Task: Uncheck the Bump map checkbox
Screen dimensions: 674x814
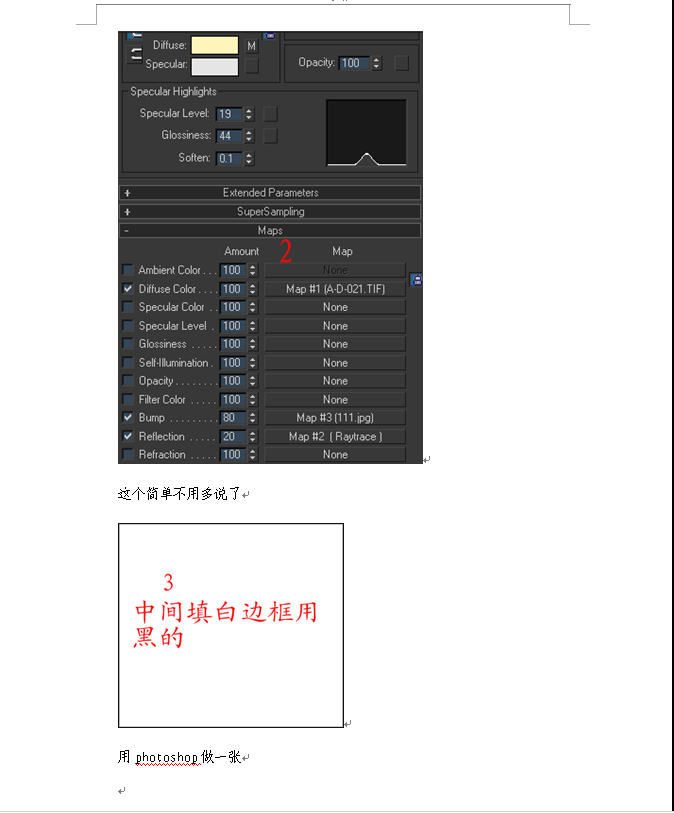Action: [128, 417]
